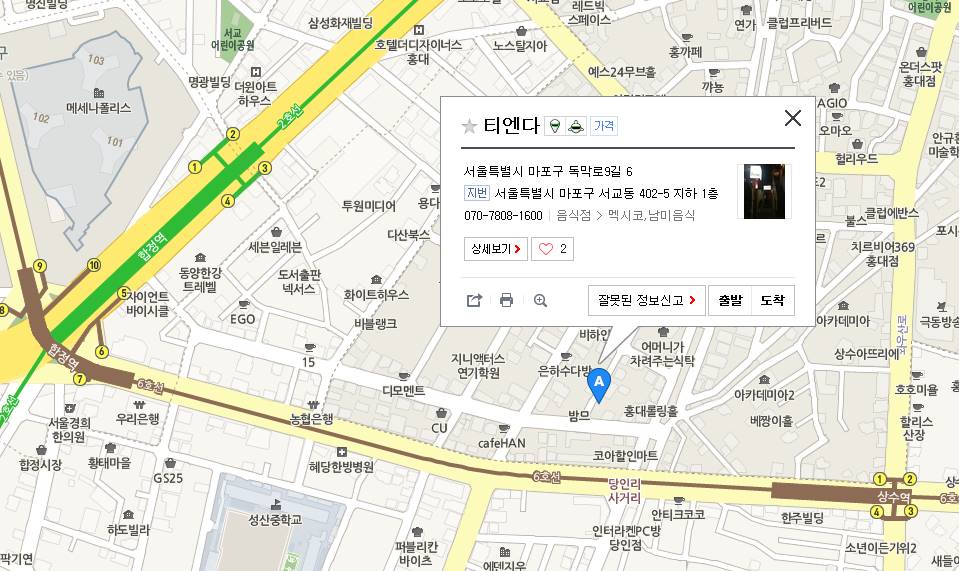Open 잘못된 정보신고 report link
The width and height of the screenshot is (959, 571).
click(646, 300)
